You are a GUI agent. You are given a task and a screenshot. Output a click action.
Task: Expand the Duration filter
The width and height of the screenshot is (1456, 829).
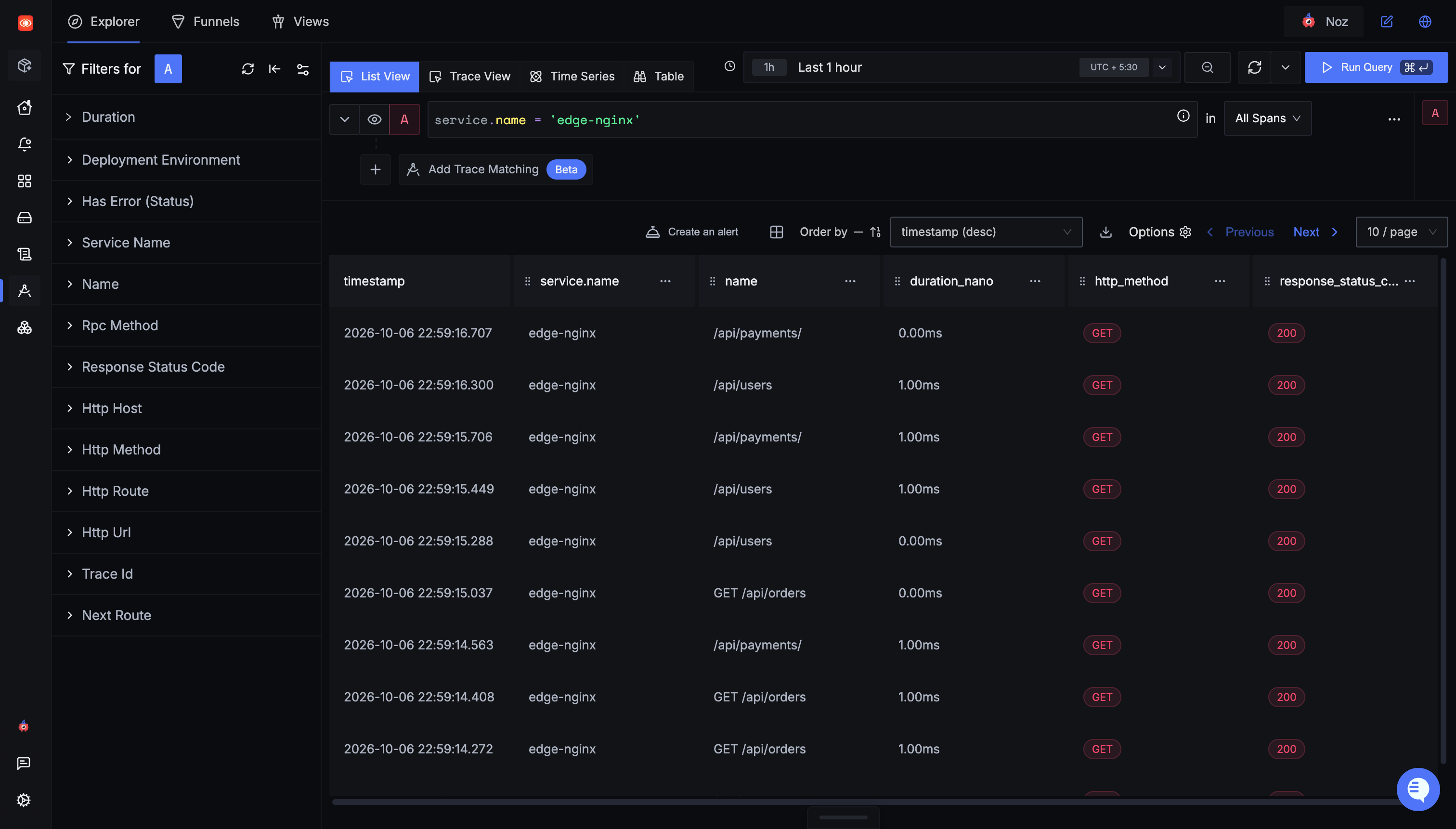point(186,117)
